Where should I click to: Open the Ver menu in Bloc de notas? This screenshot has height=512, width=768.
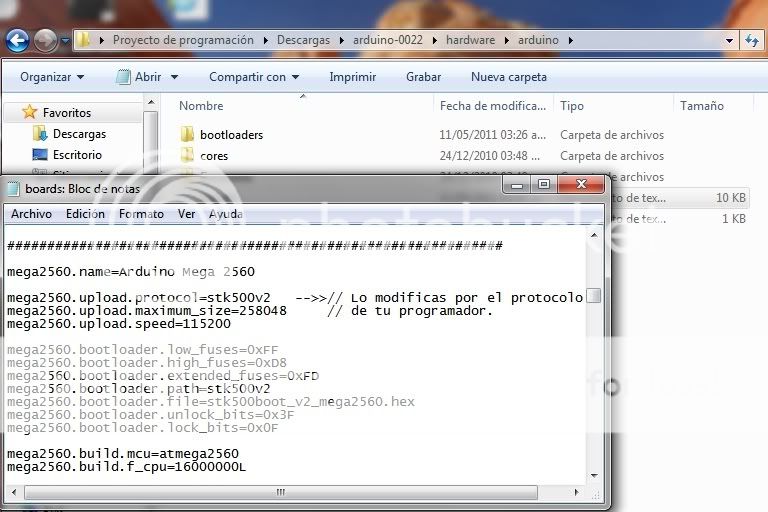pyautogui.click(x=187, y=214)
